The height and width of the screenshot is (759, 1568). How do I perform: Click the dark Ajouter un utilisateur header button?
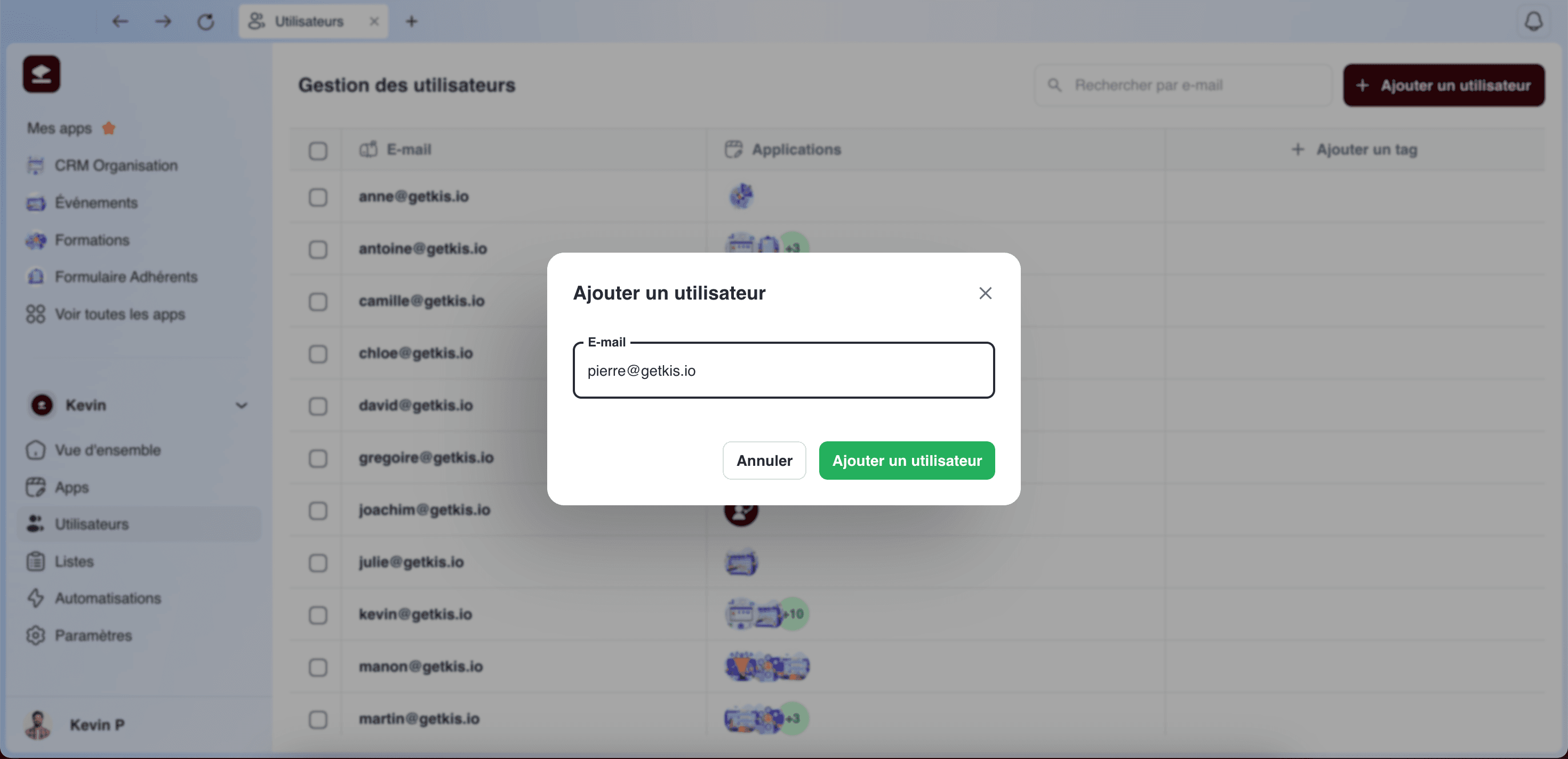(1444, 85)
